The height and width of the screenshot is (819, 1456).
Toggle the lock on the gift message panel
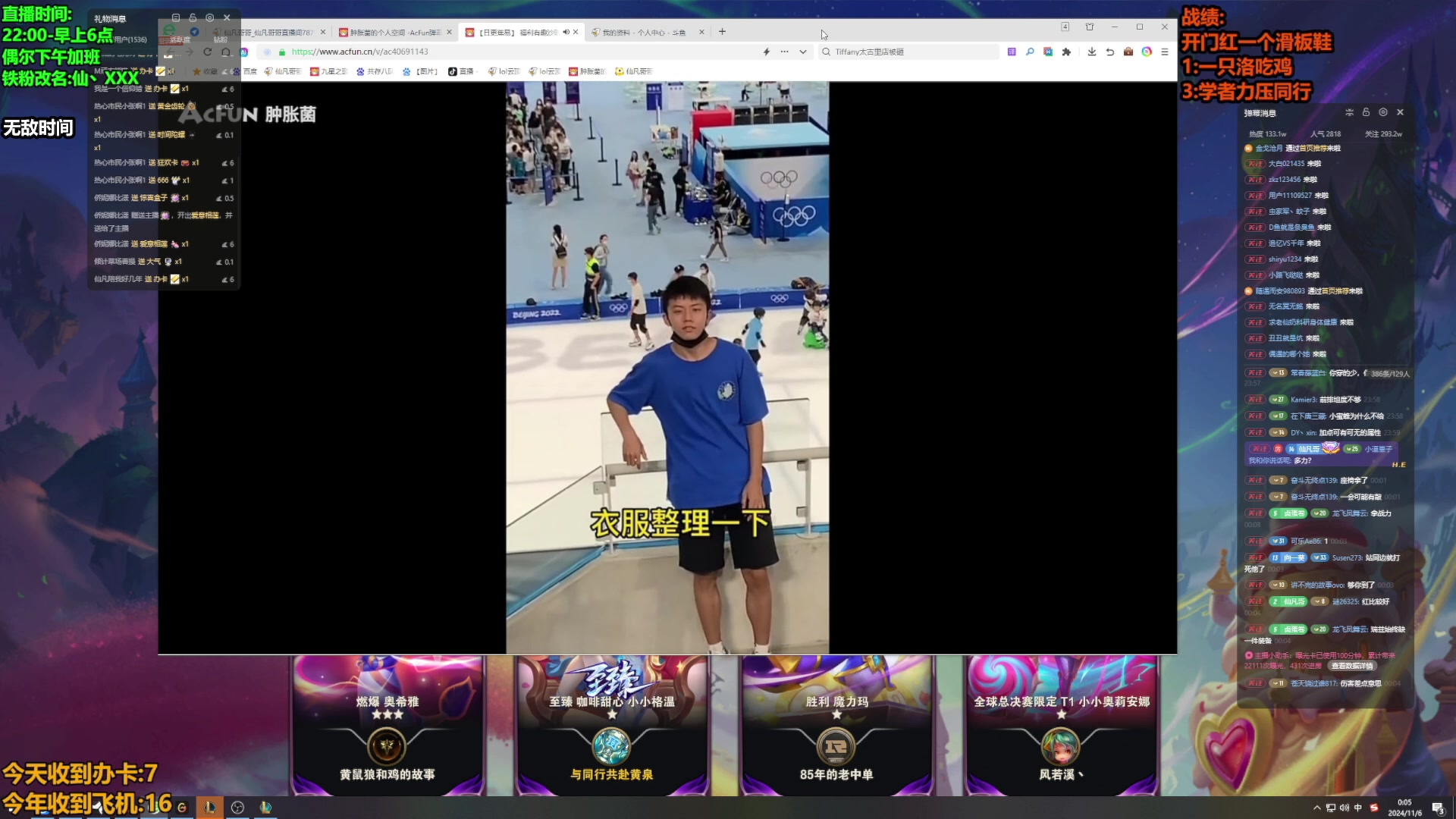pos(193,17)
